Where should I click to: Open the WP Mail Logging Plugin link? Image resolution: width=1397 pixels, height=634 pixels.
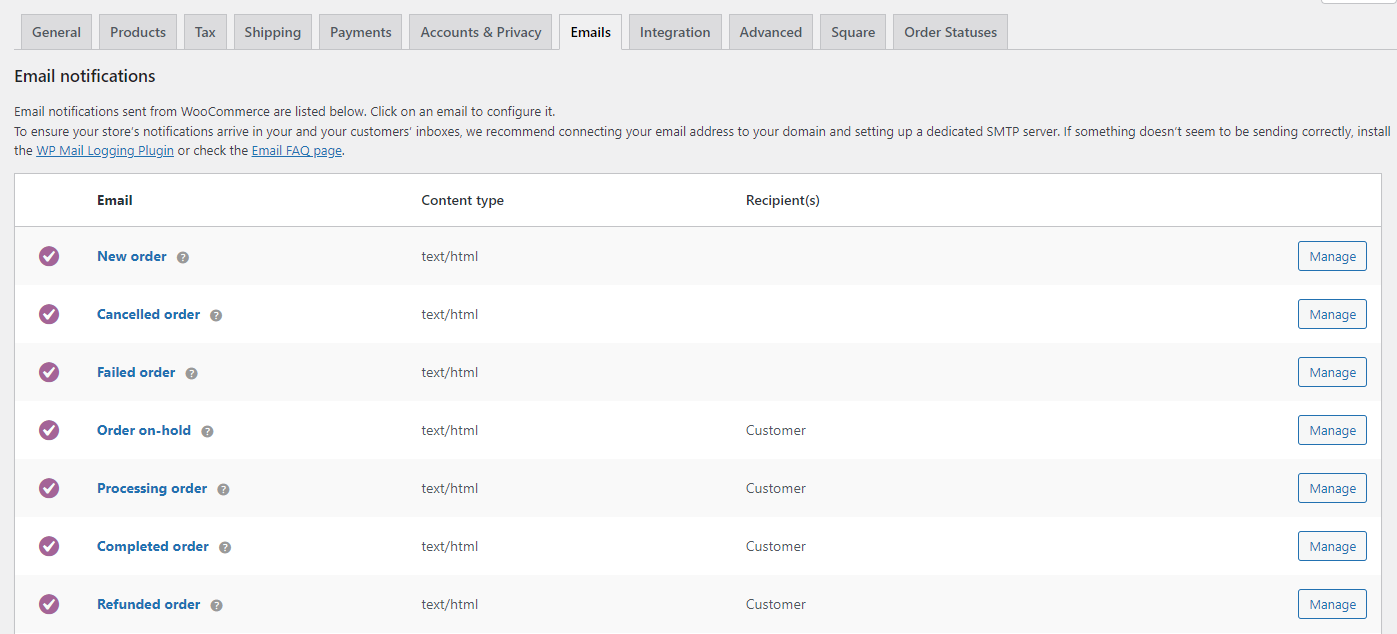click(x=105, y=150)
